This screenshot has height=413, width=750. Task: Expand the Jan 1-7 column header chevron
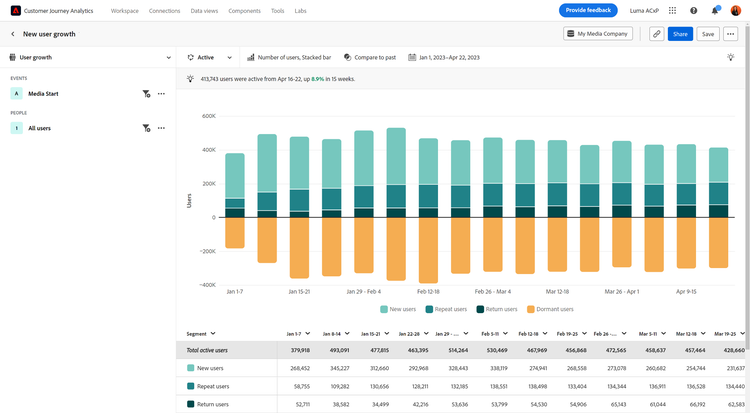pyautogui.click(x=309, y=333)
